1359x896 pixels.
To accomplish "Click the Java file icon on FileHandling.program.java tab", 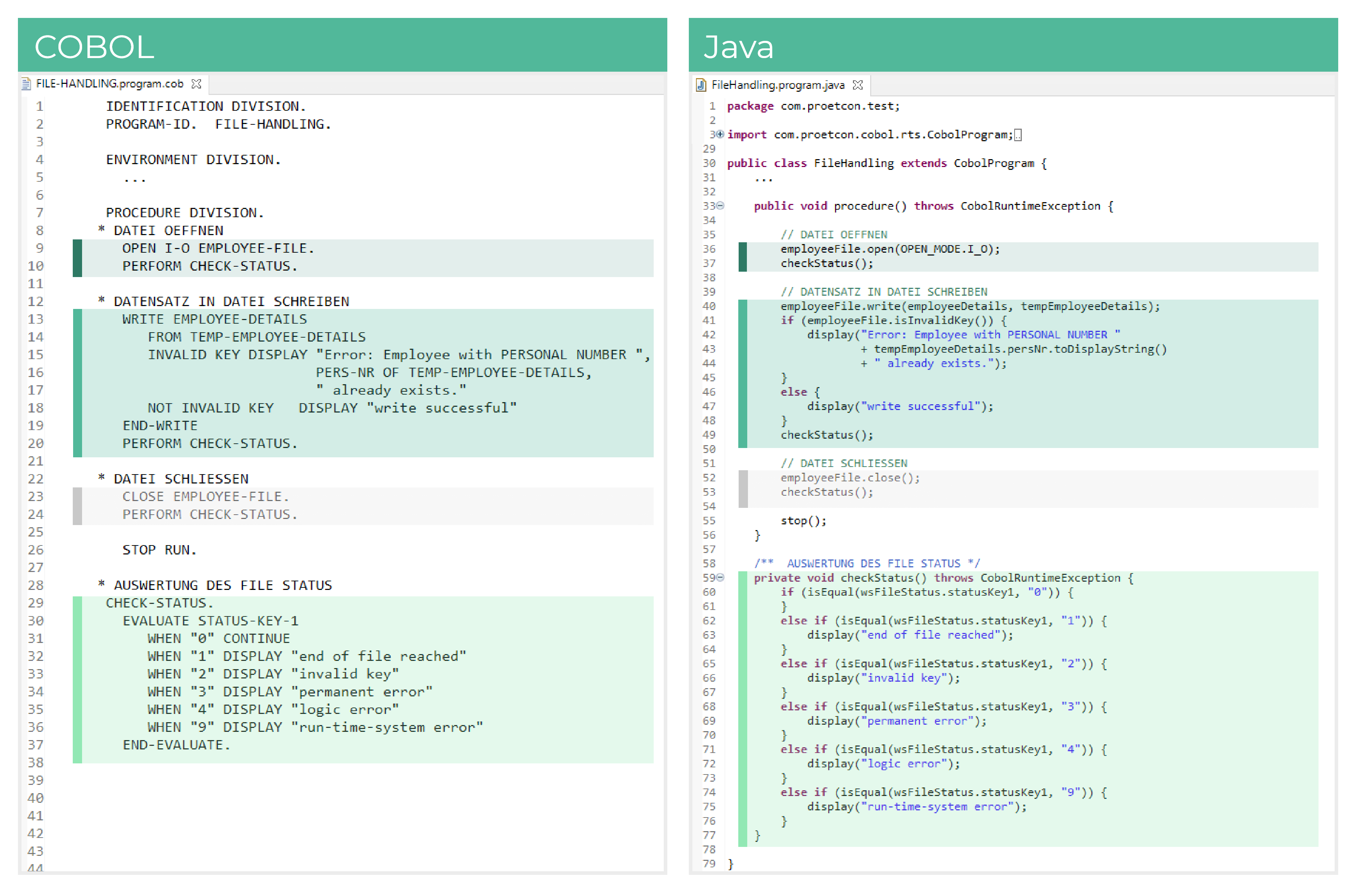I will [701, 85].
